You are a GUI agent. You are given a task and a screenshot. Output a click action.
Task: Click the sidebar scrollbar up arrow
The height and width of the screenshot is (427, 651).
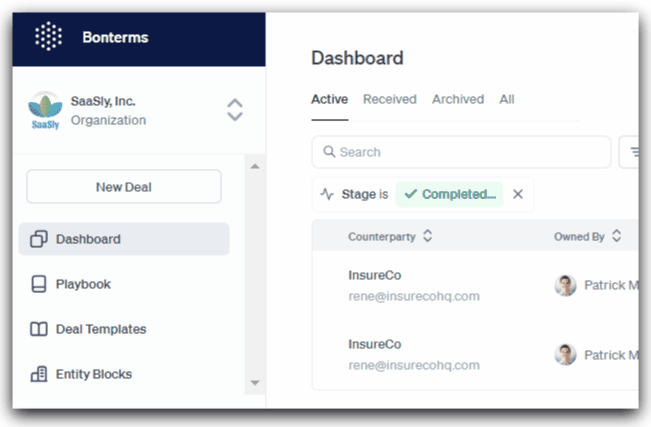[x=255, y=167]
